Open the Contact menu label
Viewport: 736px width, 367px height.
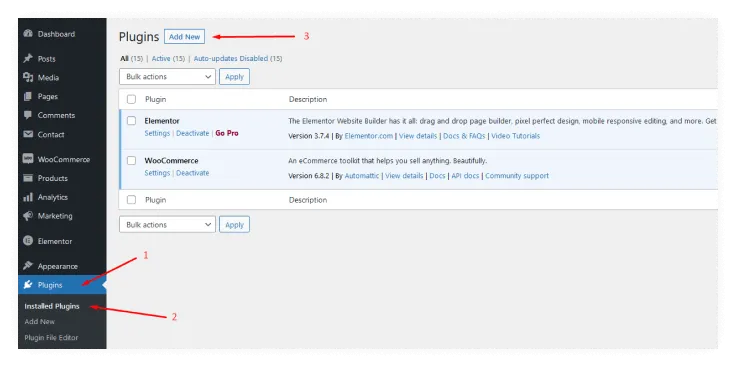point(51,134)
